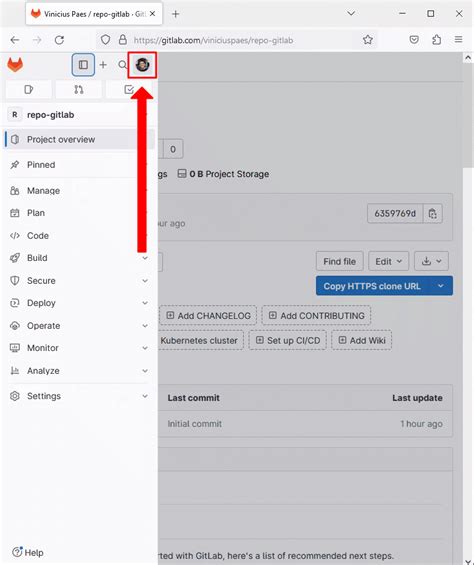
Task: List all tabs dropdown arrow
Action: [x=351, y=13]
